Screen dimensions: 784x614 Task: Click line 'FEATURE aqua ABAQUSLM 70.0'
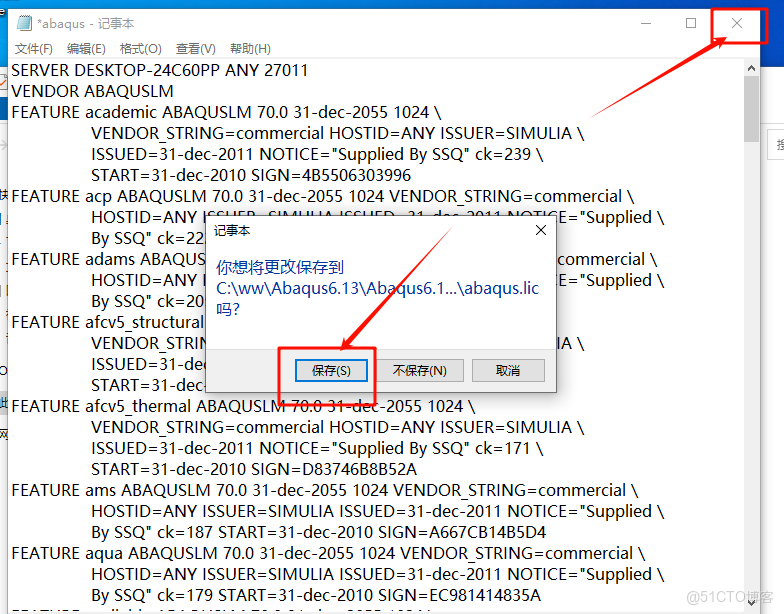coord(328,553)
